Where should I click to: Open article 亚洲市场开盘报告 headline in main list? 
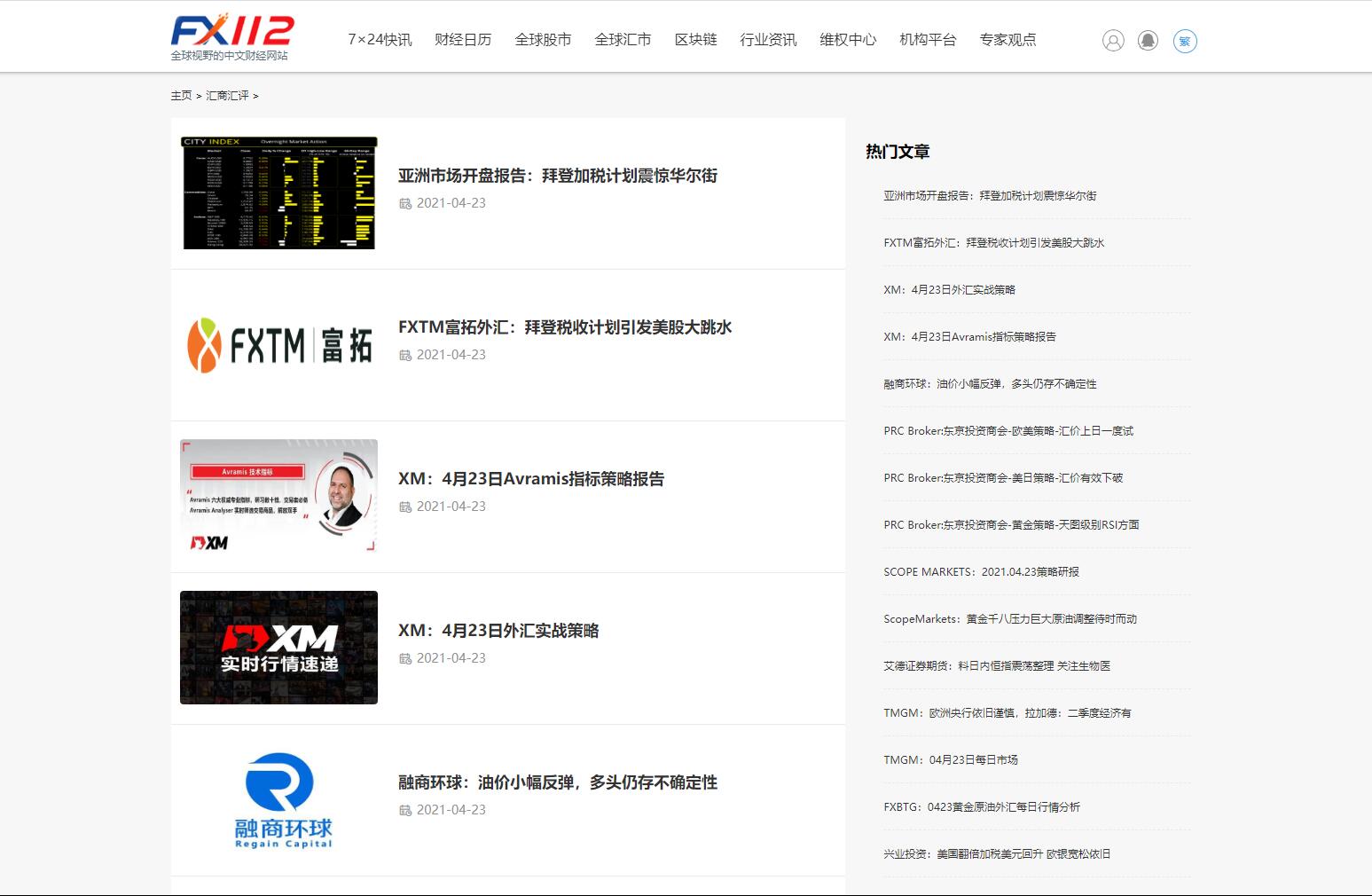click(x=557, y=176)
